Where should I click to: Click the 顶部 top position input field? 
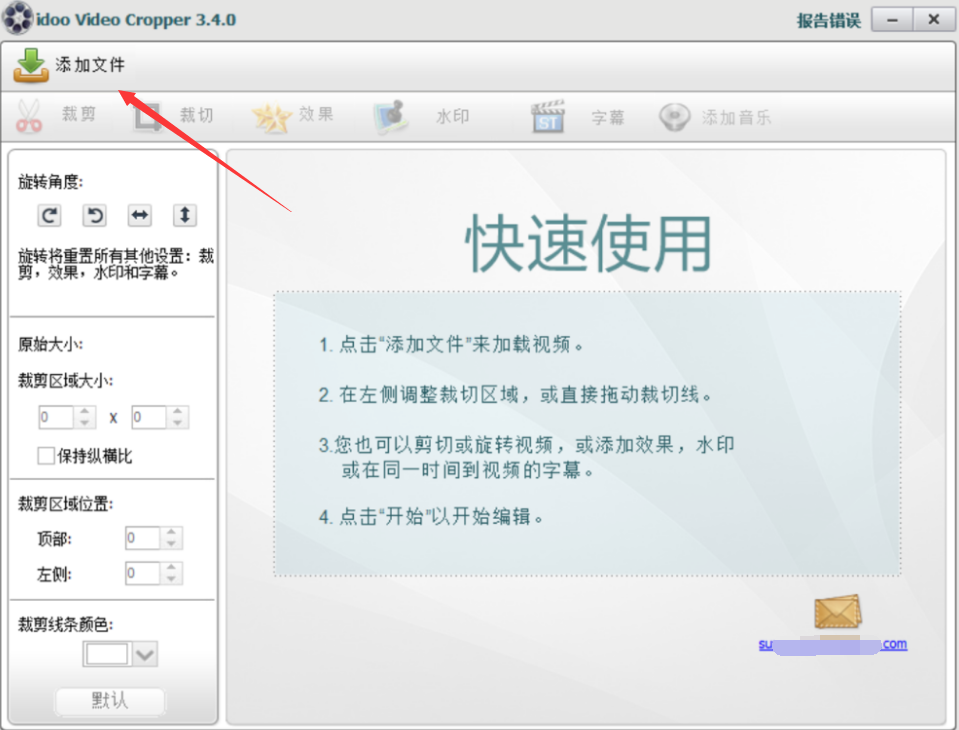pos(143,538)
